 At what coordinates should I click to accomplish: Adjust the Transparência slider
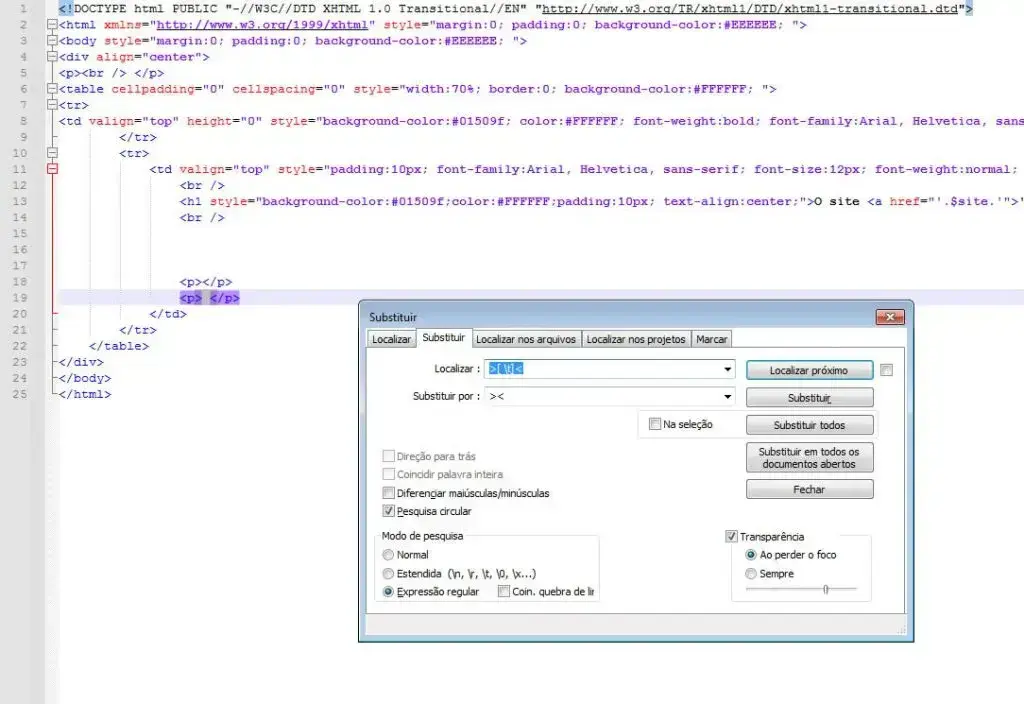825,590
